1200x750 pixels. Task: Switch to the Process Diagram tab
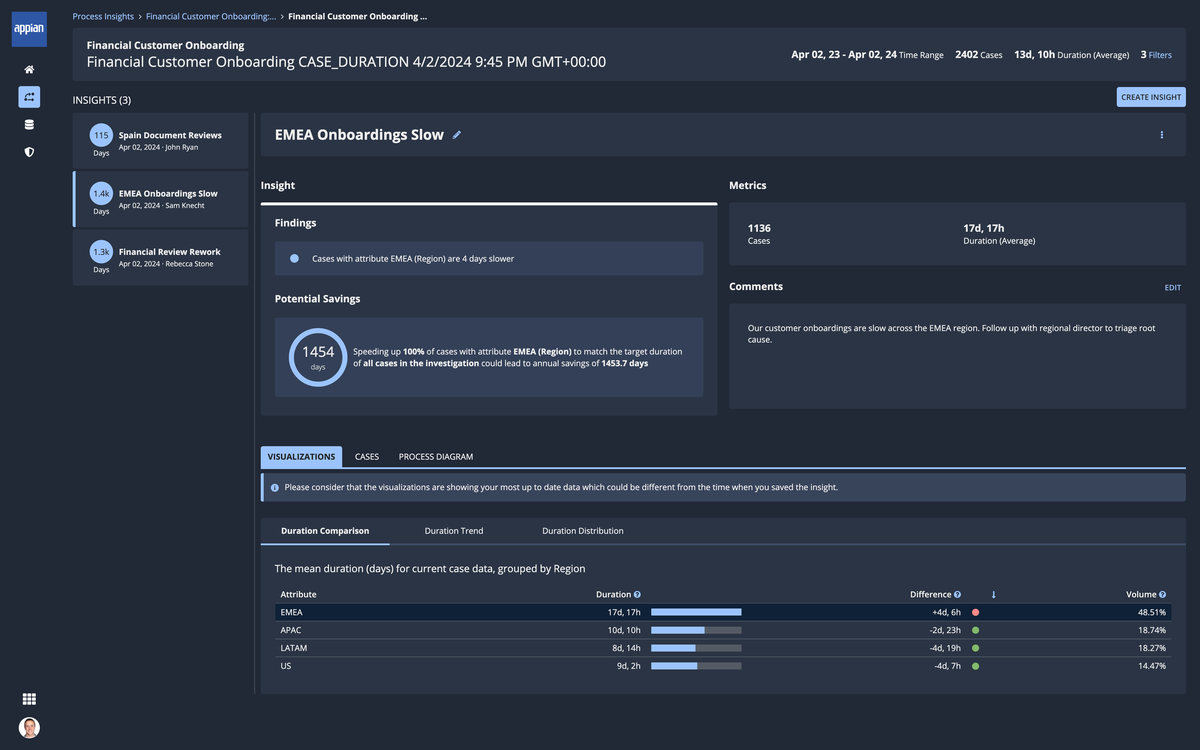tap(436, 457)
